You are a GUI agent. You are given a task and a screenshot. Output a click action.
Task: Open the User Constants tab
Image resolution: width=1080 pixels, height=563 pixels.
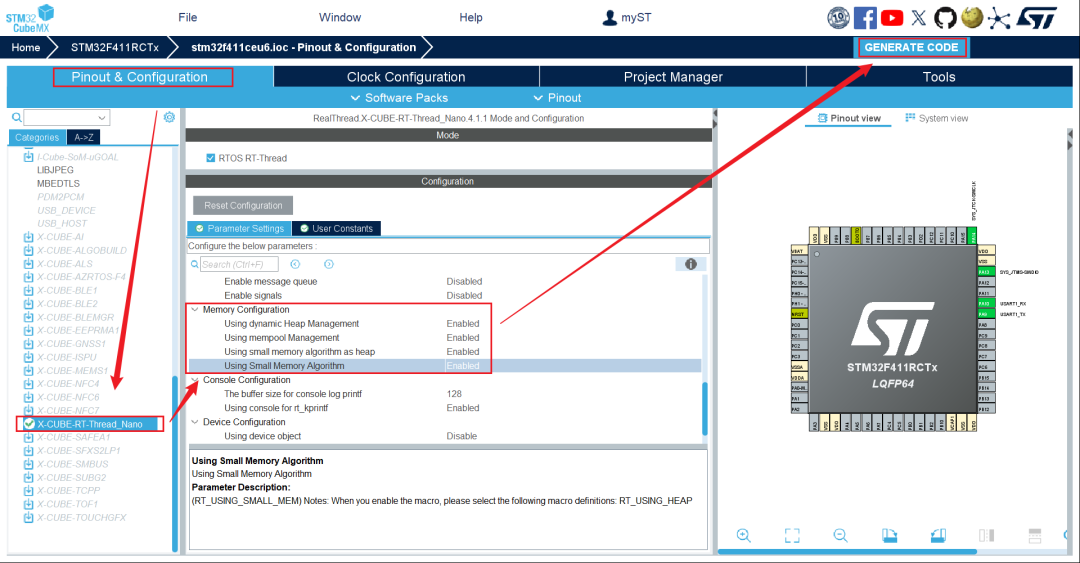[337, 228]
